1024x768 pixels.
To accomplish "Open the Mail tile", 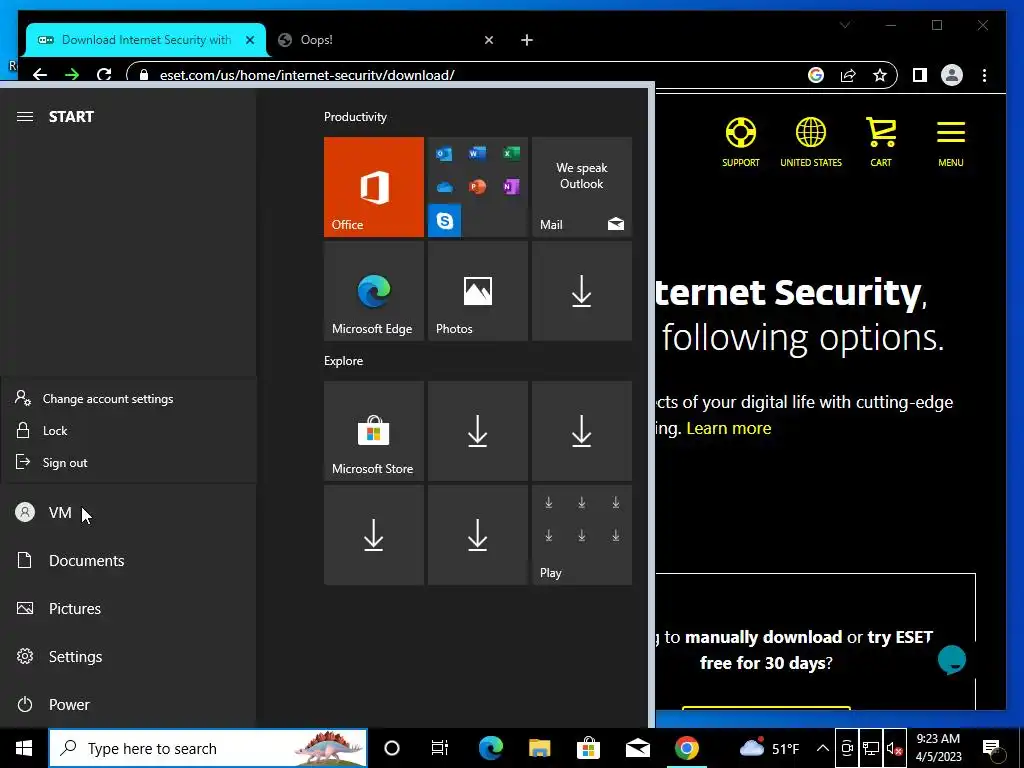I will click(x=582, y=187).
